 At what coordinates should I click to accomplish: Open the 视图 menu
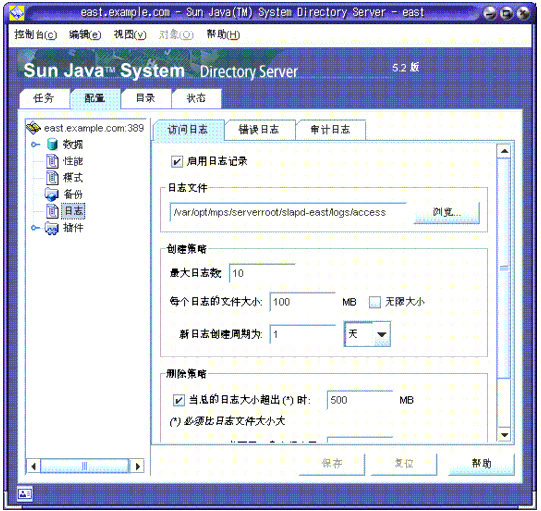coord(130,35)
